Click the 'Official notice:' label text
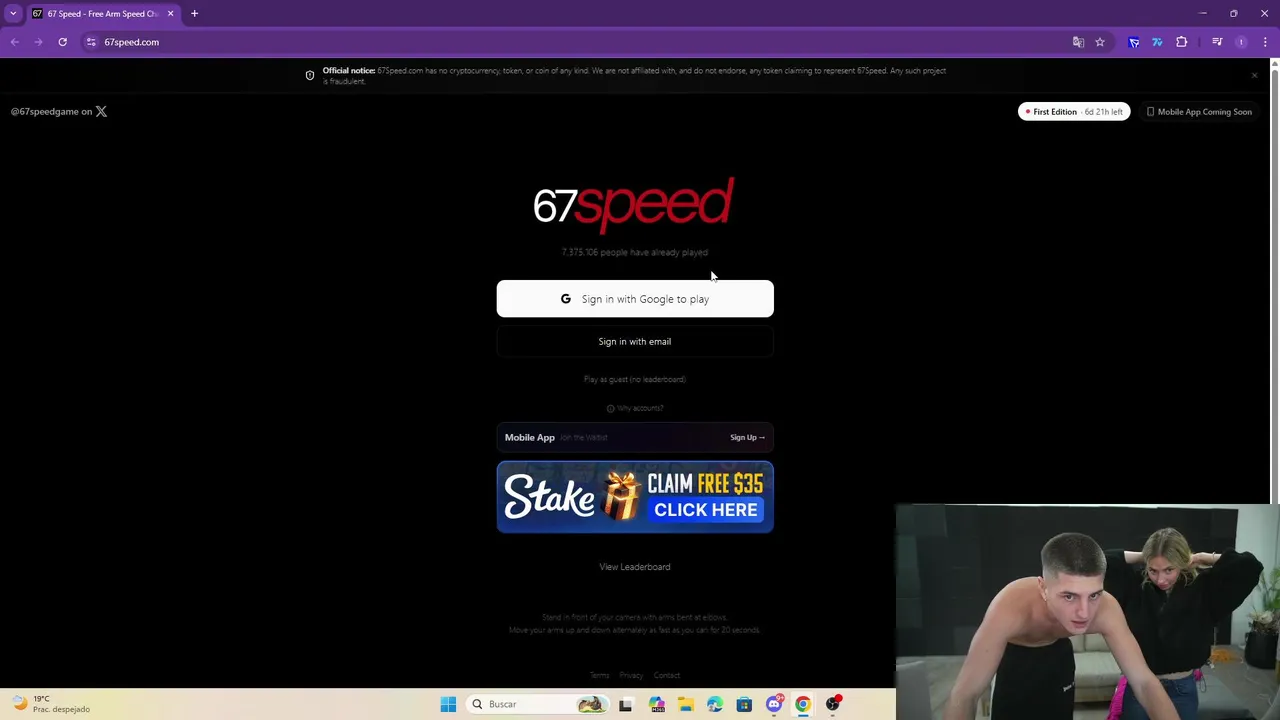The height and width of the screenshot is (720, 1280). [x=349, y=71]
